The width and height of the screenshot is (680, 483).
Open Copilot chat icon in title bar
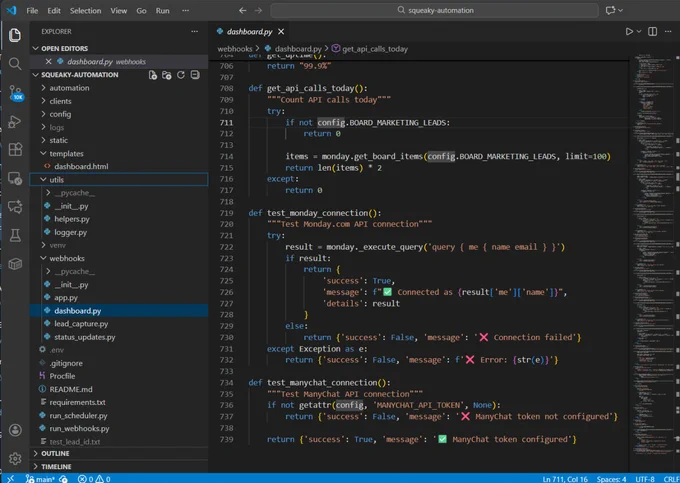pos(610,10)
